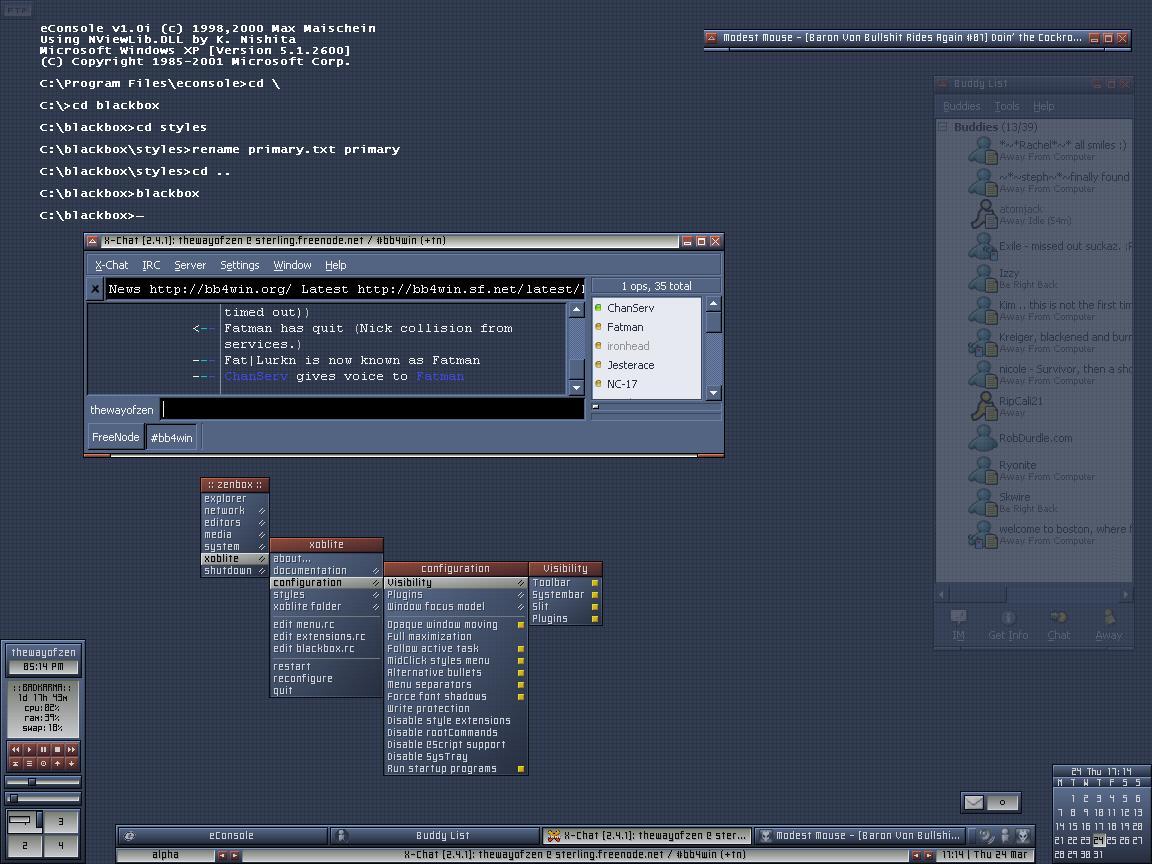1152x864 pixels.
Task: Click the next window arrow beside the toolbar clock
Action: click(x=929, y=855)
